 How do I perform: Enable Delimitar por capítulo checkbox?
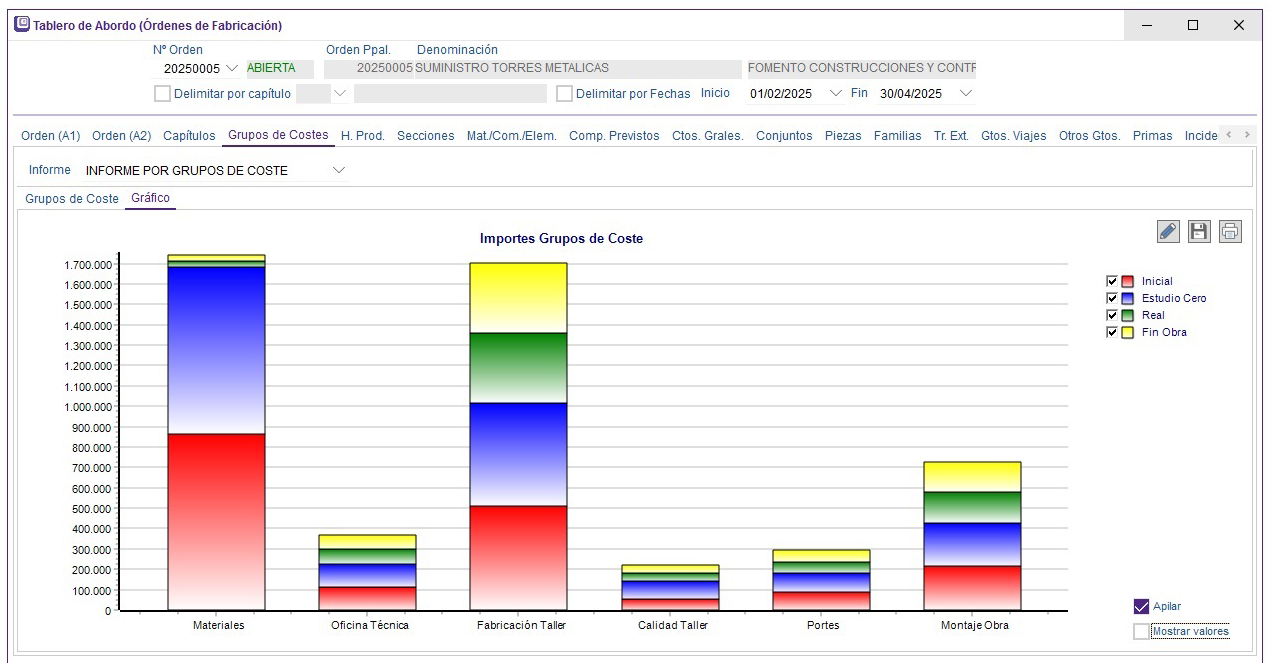(x=162, y=94)
